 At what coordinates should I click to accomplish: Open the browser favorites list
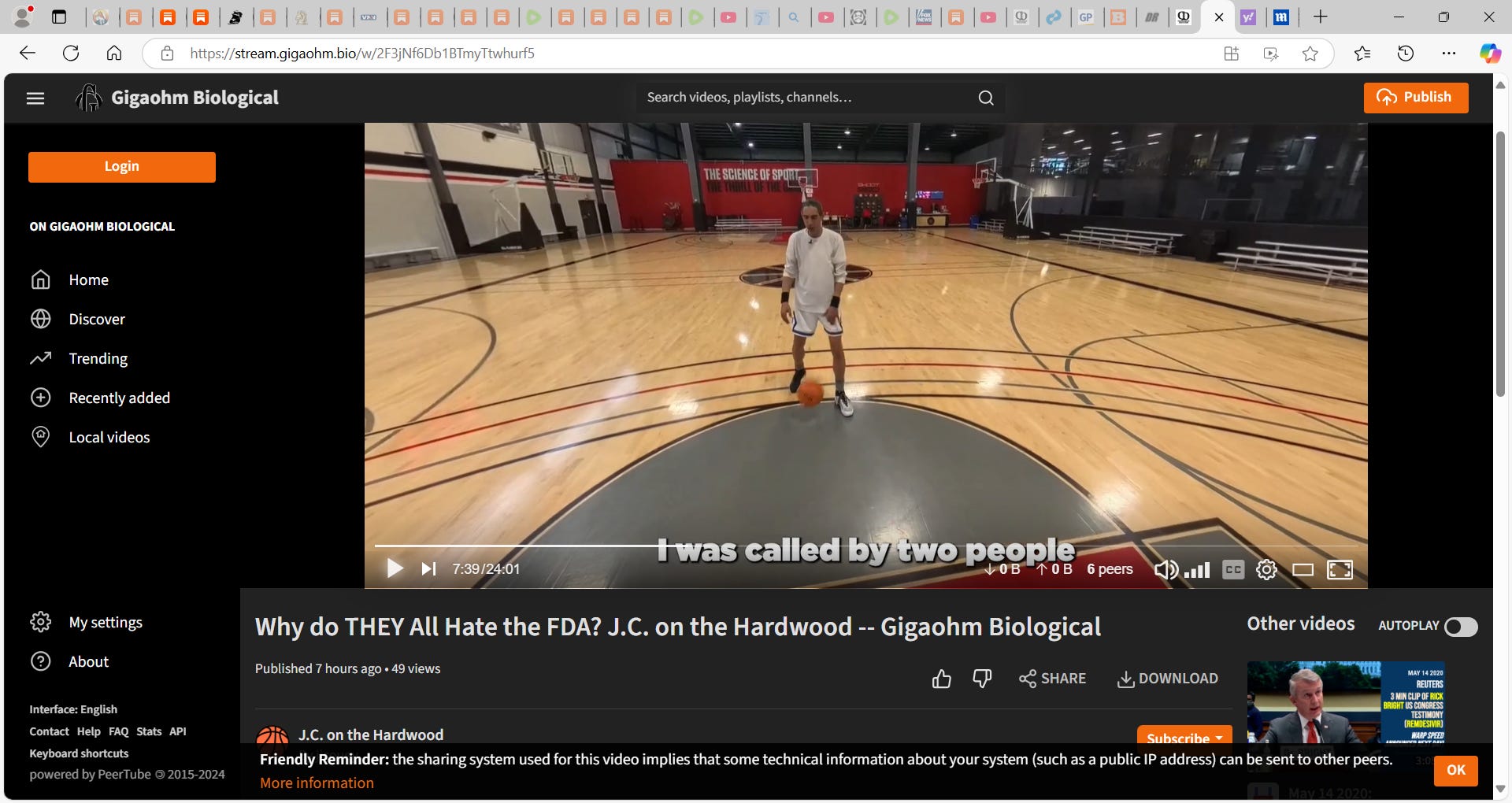click(x=1362, y=54)
